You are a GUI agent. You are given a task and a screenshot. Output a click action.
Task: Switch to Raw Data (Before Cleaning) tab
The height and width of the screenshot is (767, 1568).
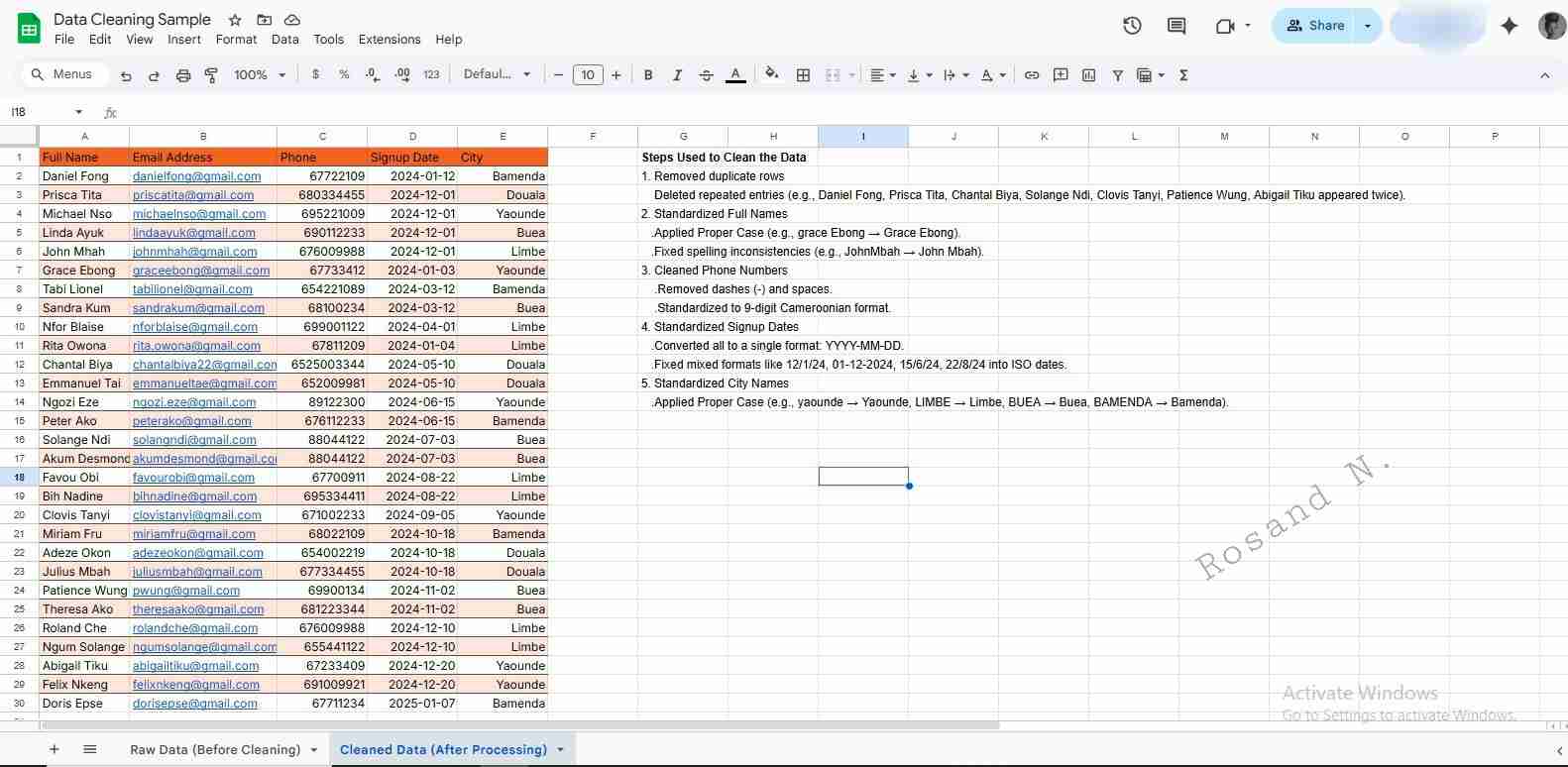tap(215, 750)
